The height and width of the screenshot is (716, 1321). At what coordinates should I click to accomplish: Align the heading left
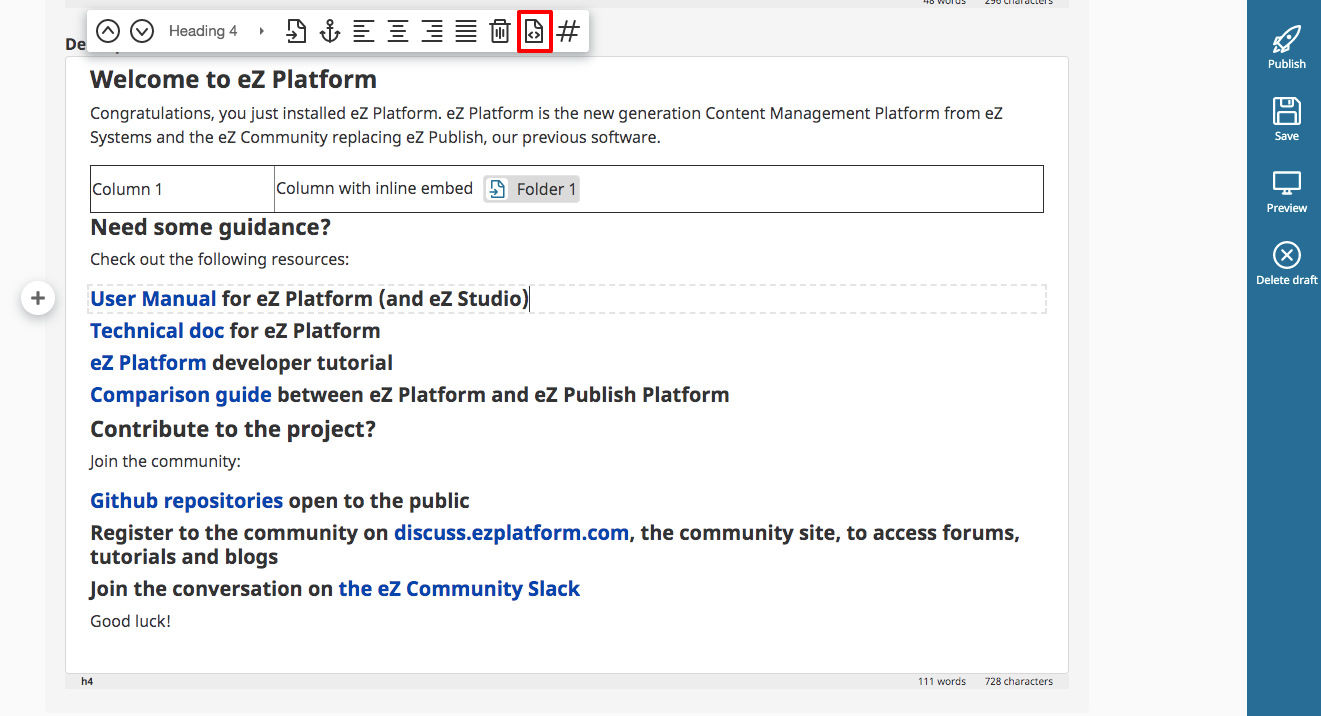click(364, 31)
